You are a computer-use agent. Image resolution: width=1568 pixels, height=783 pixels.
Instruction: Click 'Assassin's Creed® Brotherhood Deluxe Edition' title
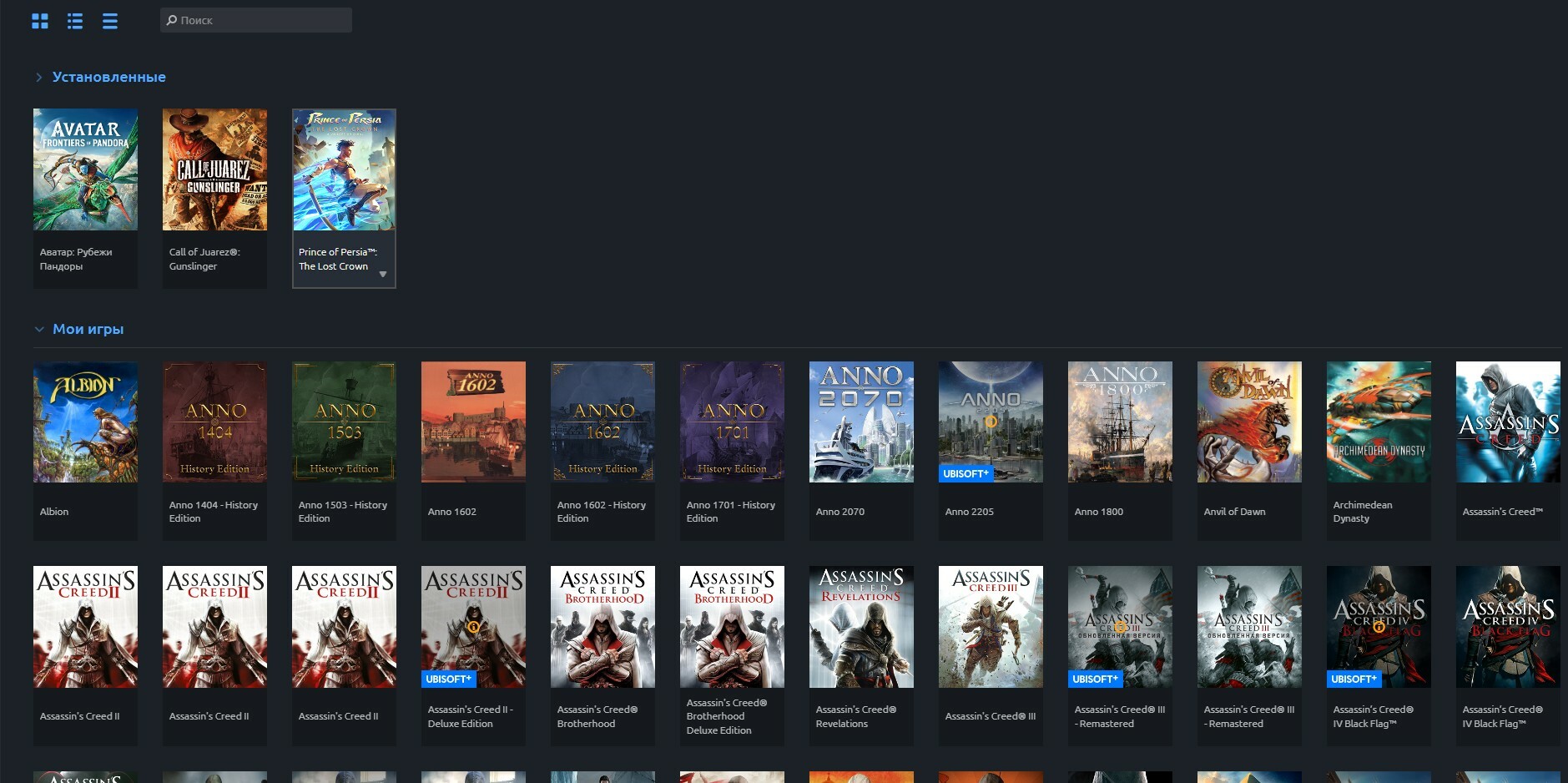coord(727,716)
